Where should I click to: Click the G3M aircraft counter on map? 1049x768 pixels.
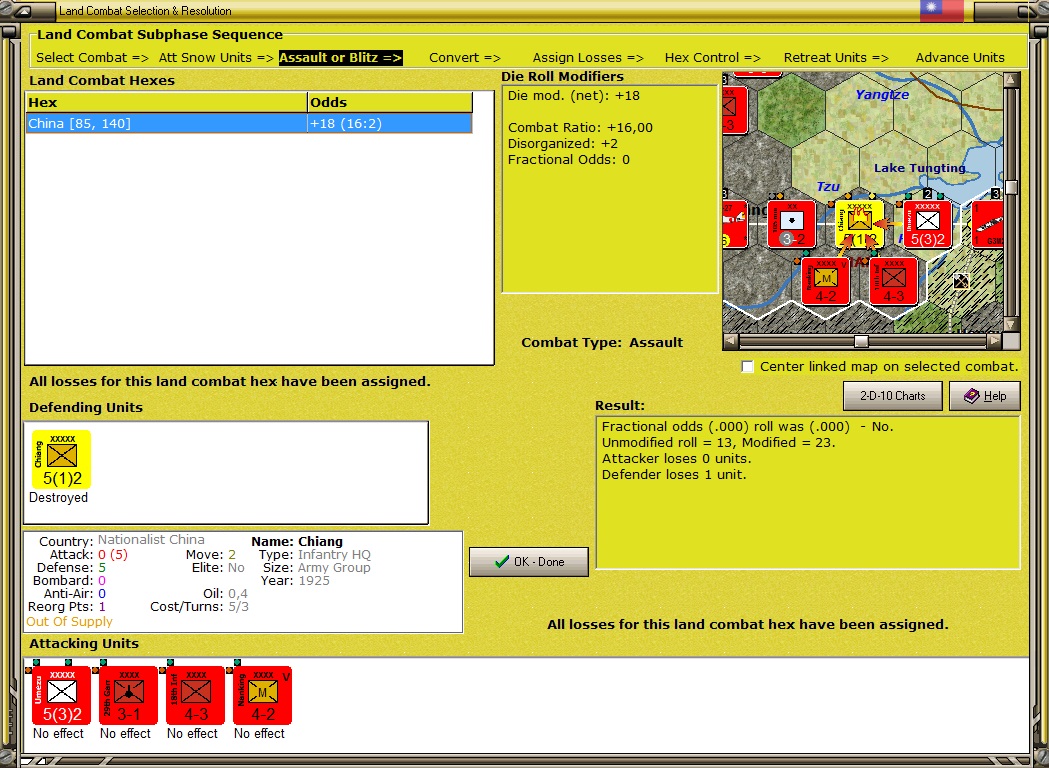coord(987,224)
